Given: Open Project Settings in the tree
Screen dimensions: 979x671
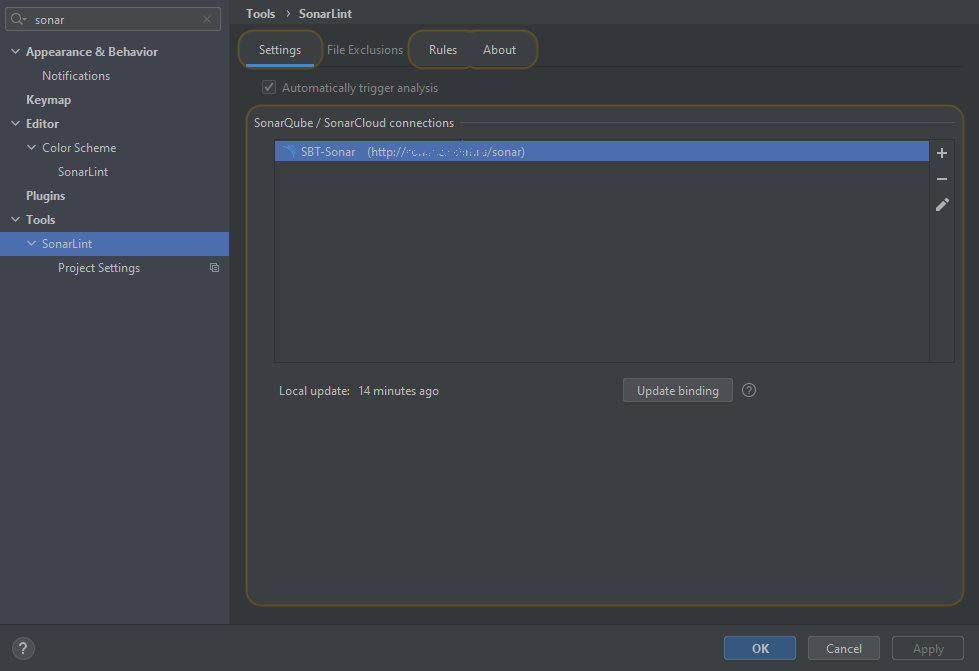Looking at the screenshot, I should 98,268.
